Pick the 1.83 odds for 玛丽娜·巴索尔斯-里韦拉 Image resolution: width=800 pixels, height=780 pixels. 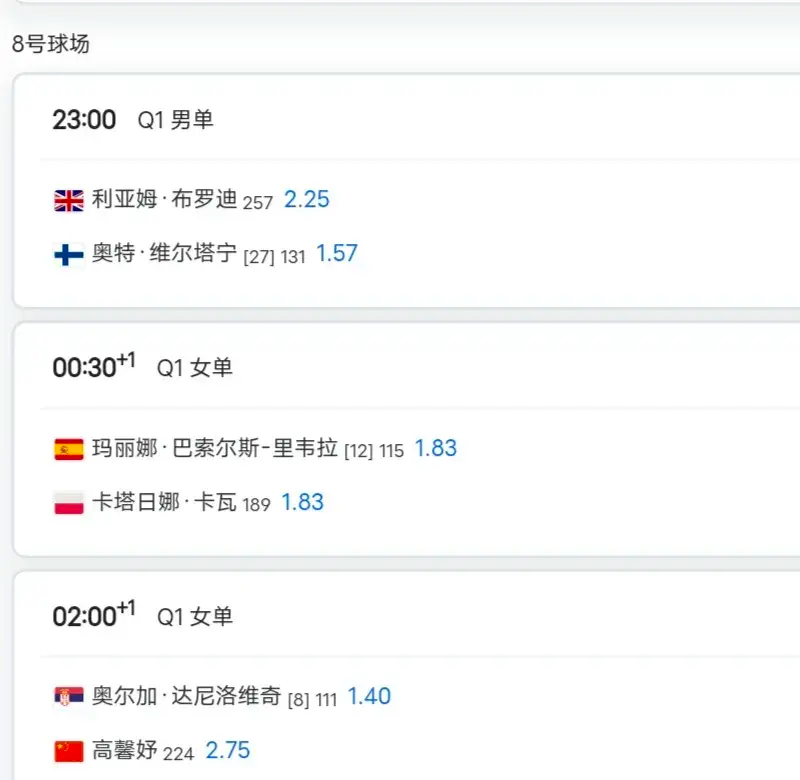pos(436,449)
